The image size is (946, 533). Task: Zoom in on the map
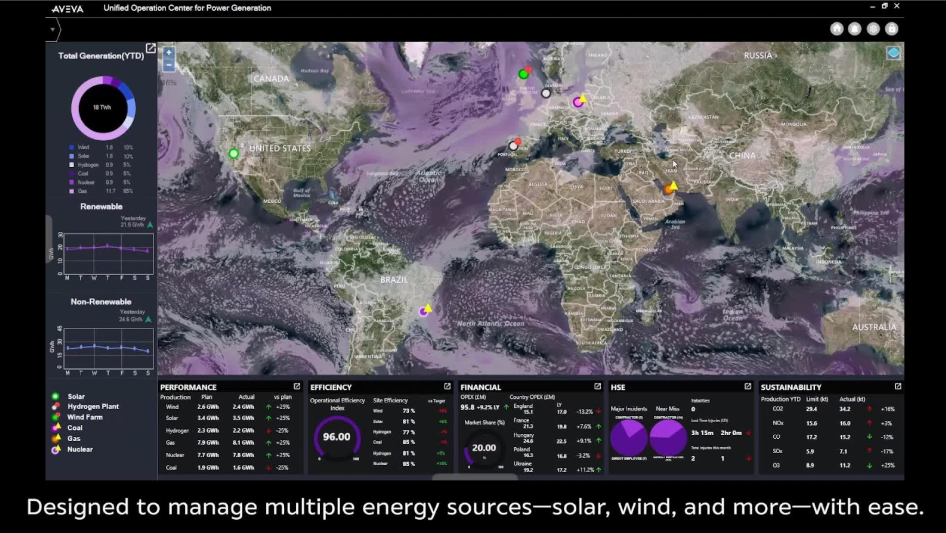(x=168, y=52)
